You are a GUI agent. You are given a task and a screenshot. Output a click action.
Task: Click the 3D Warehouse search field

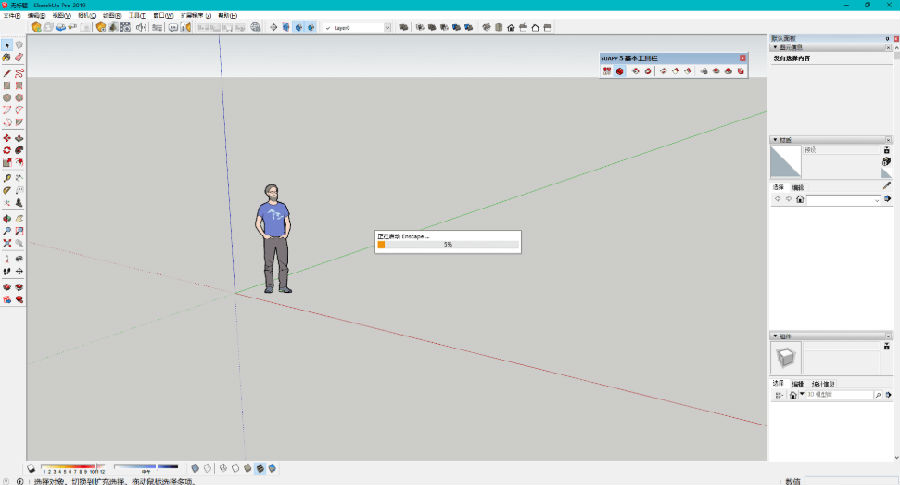838,395
